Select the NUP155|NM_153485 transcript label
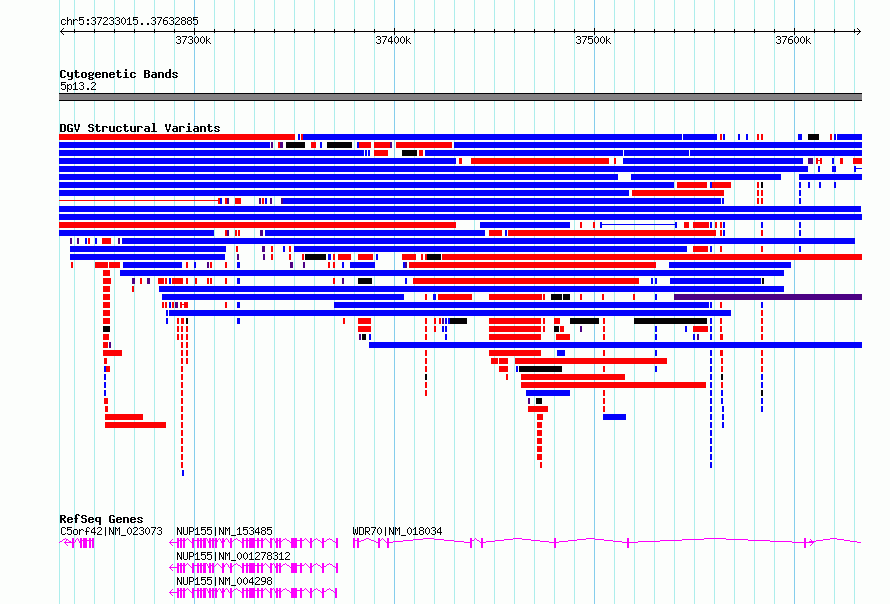The height and width of the screenshot is (604, 890). pos(224,531)
